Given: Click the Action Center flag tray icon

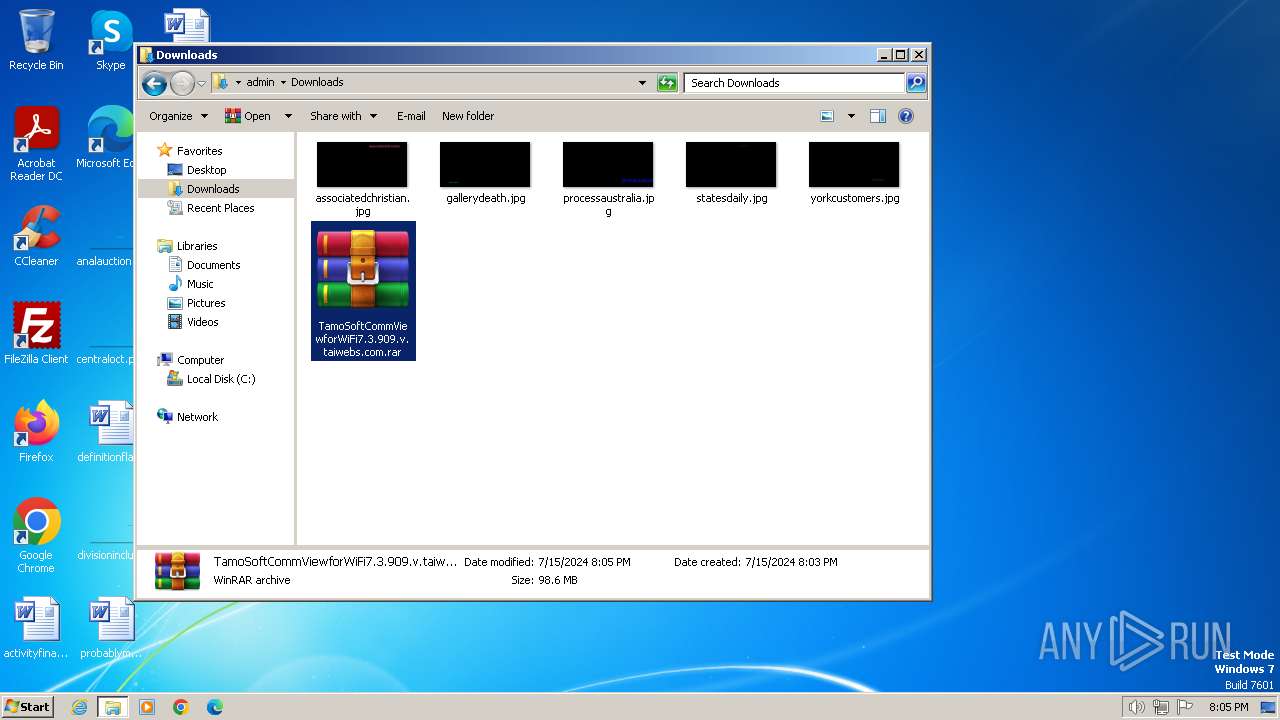Looking at the screenshot, I should 1186,707.
